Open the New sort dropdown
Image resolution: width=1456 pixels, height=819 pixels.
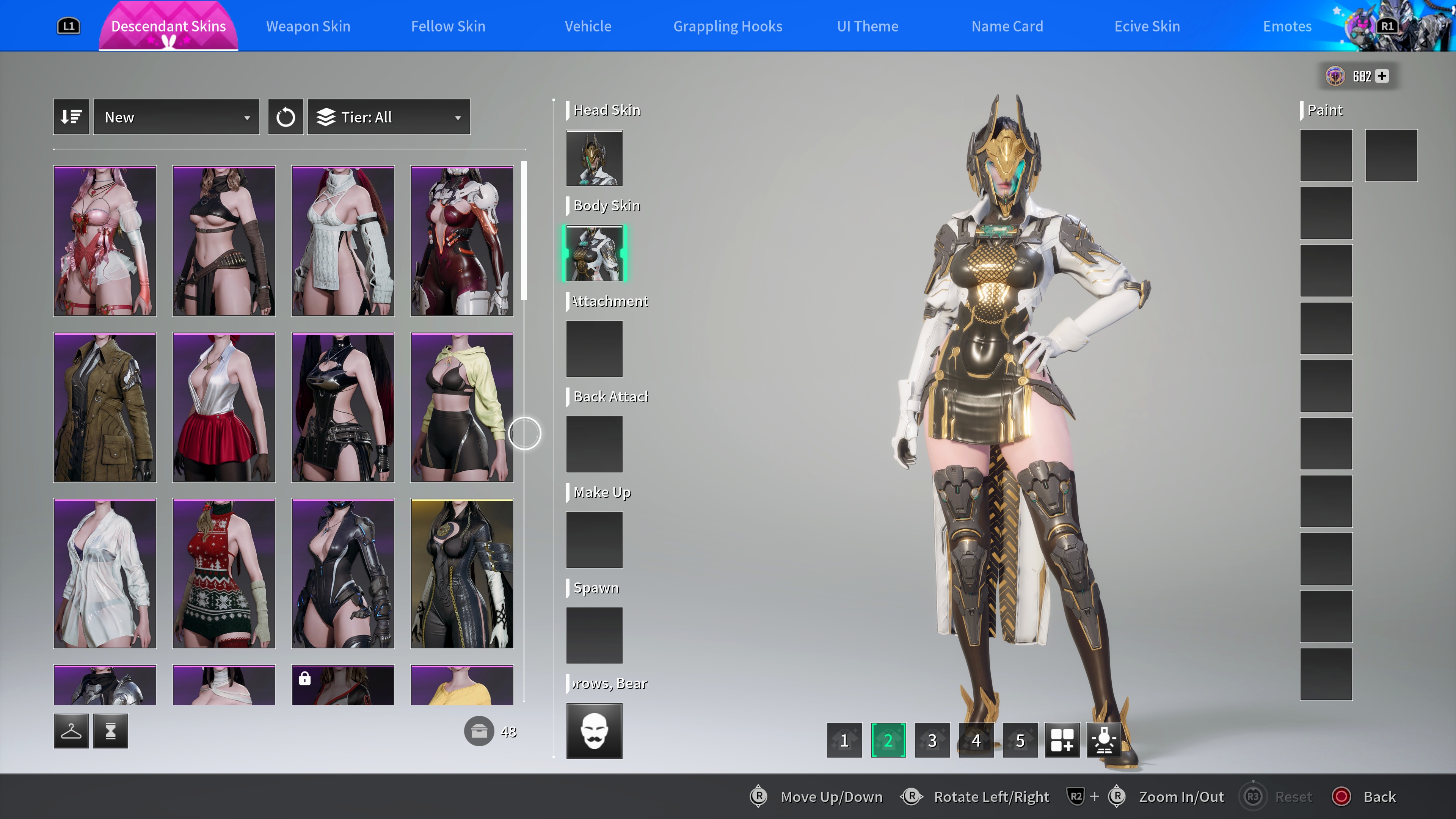tap(176, 117)
